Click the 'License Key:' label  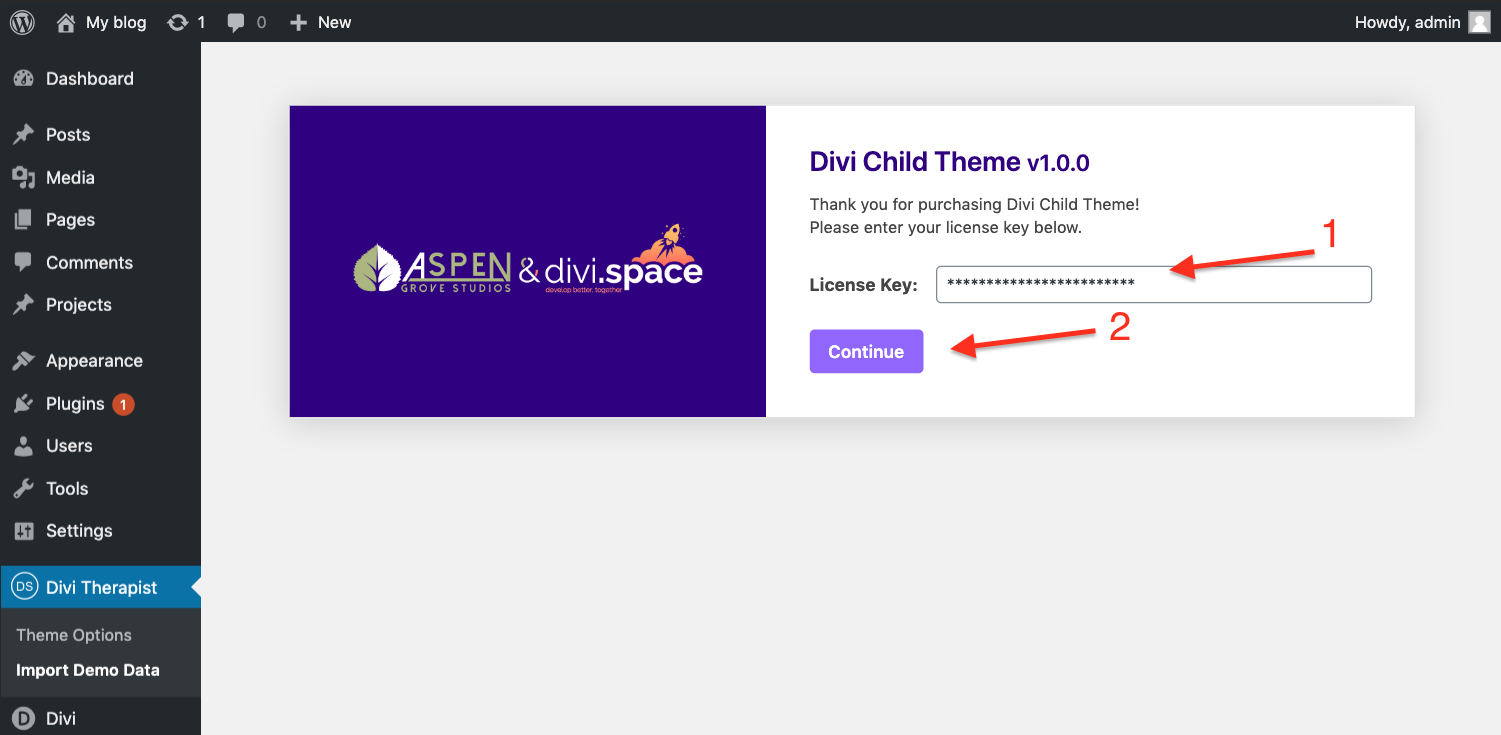click(863, 285)
